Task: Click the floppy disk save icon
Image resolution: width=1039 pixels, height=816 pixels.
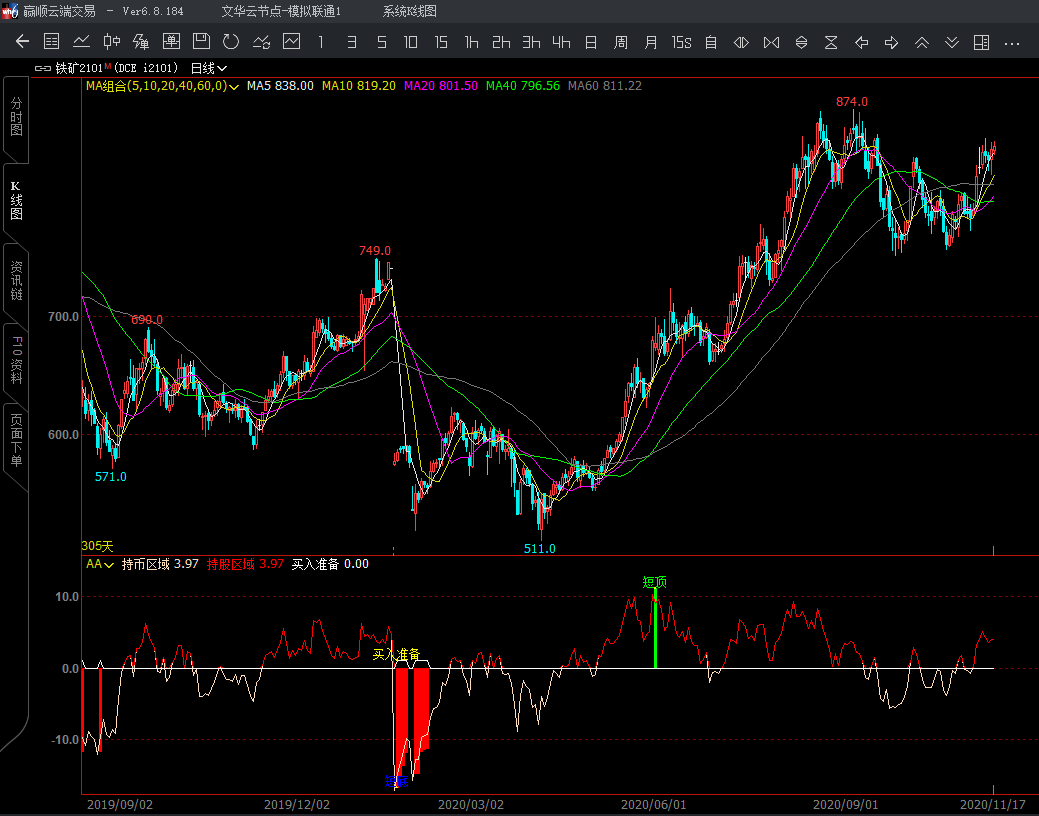Action: point(201,42)
